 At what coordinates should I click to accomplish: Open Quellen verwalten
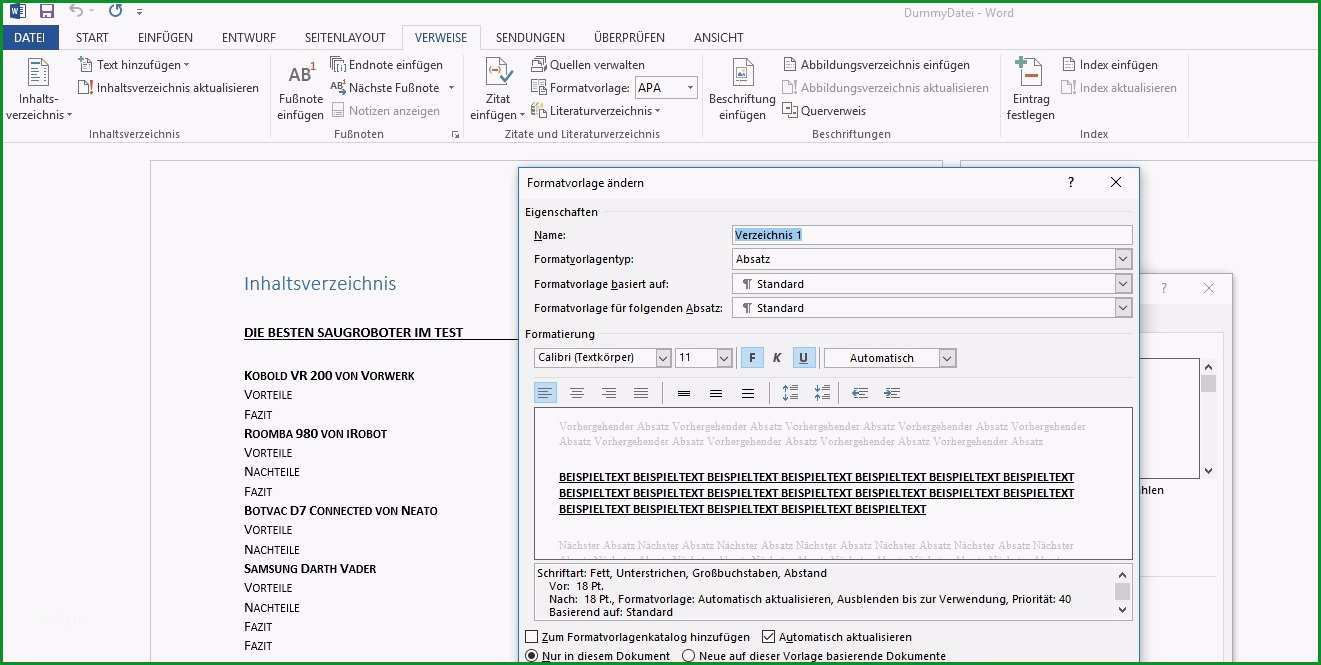pyautogui.click(x=588, y=65)
